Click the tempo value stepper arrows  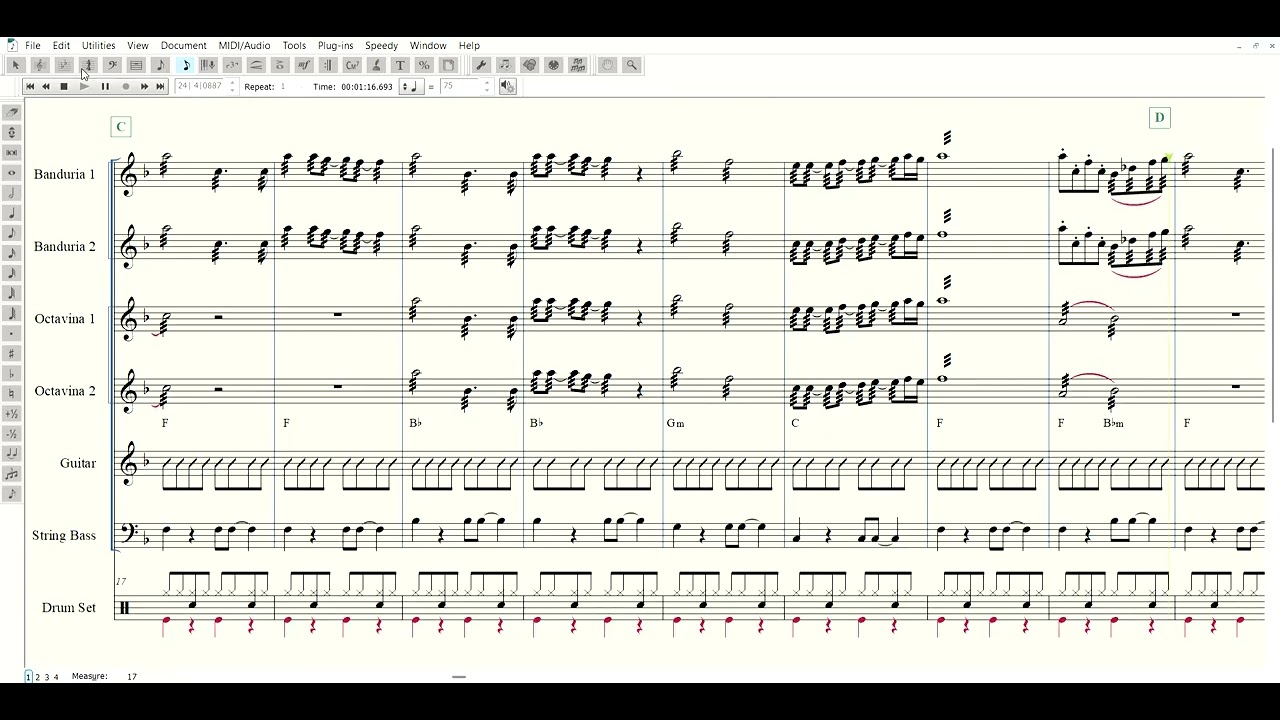click(x=487, y=87)
